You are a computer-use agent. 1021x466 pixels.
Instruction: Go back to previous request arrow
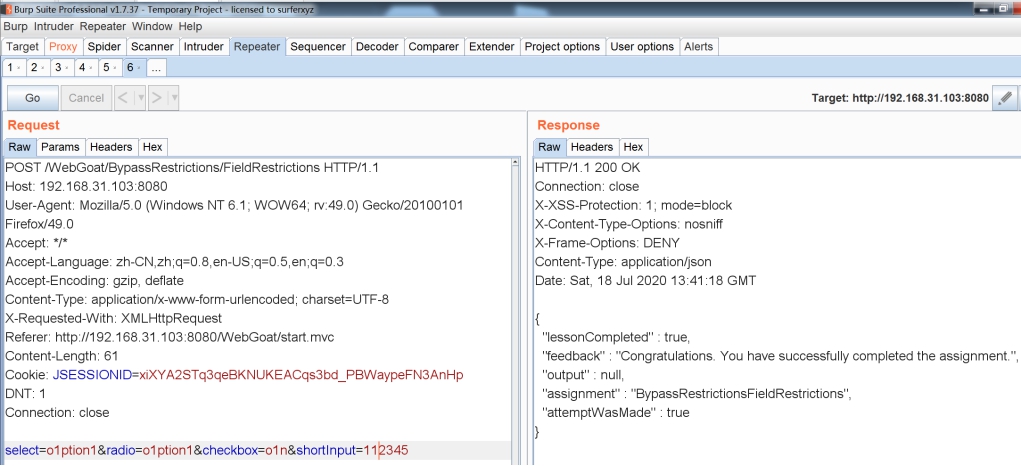123,98
